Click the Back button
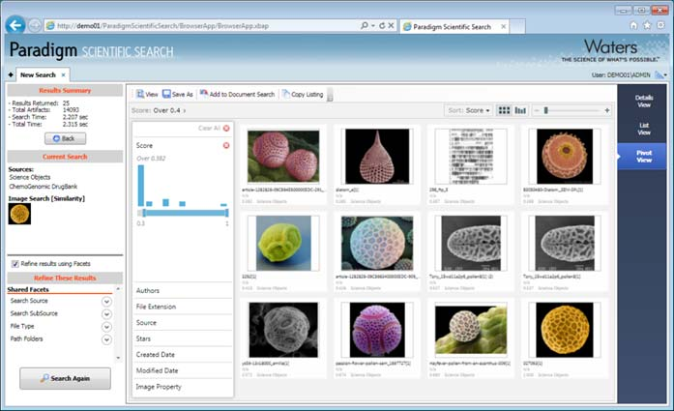This screenshot has height=411, width=674. click(65, 138)
